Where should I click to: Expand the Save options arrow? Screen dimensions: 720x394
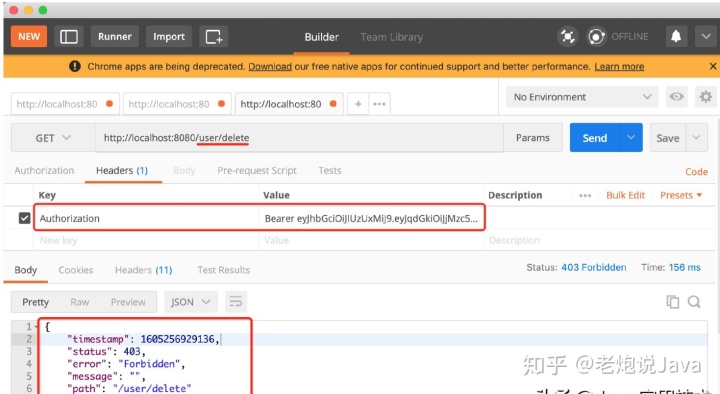coord(697,137)
